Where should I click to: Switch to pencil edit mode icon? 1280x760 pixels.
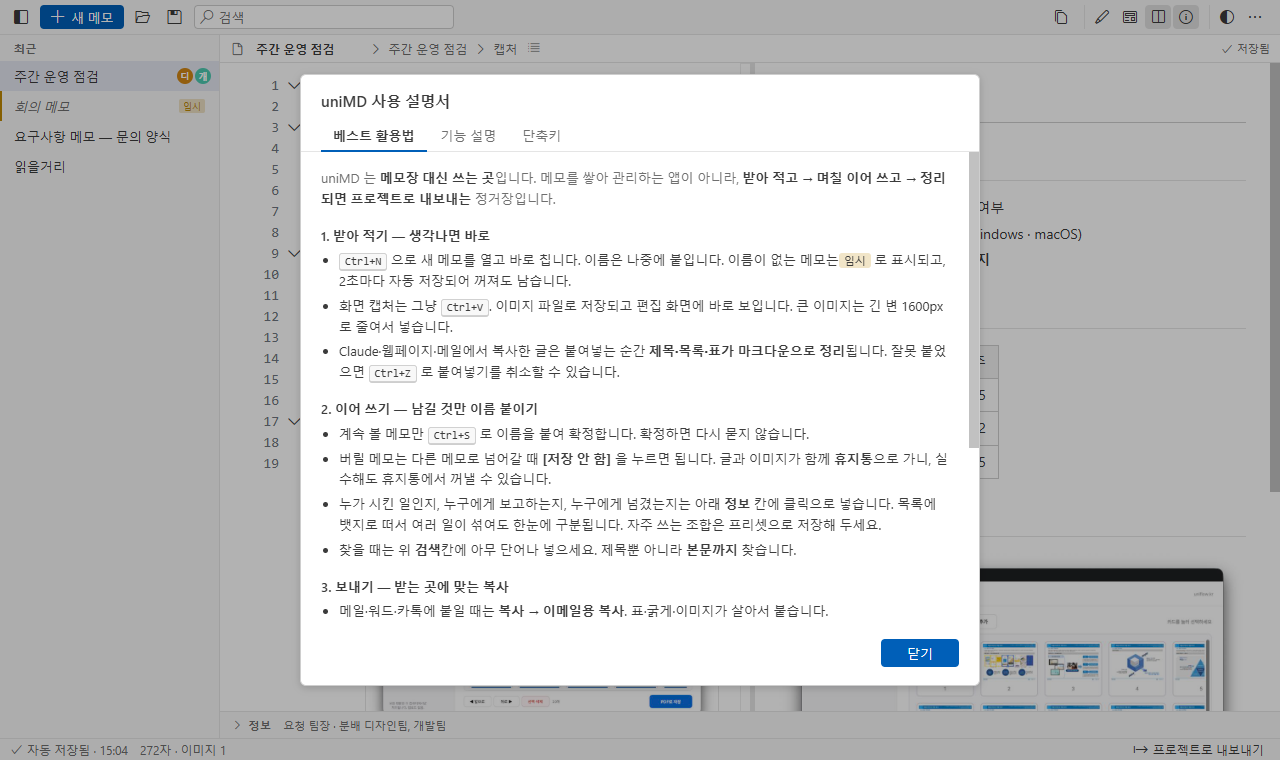(1102, 17)
